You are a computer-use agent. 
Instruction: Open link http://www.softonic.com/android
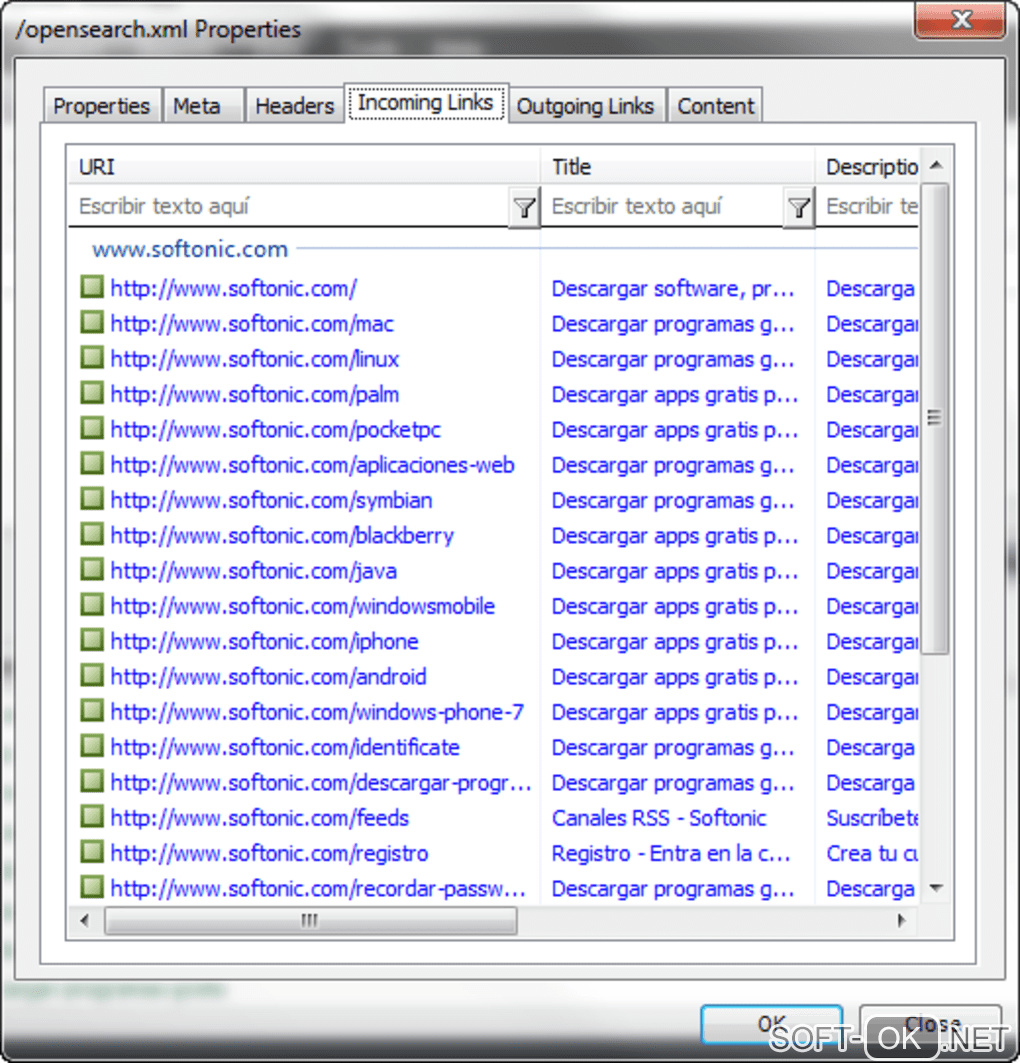[268, 677]
